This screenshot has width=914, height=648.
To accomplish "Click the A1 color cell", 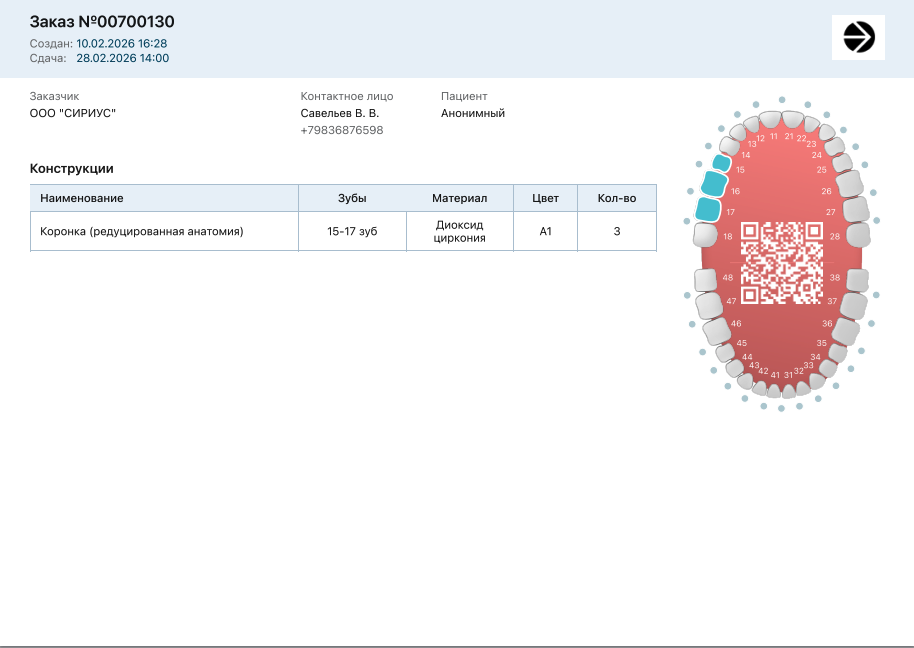I will (x=545, y=231).
